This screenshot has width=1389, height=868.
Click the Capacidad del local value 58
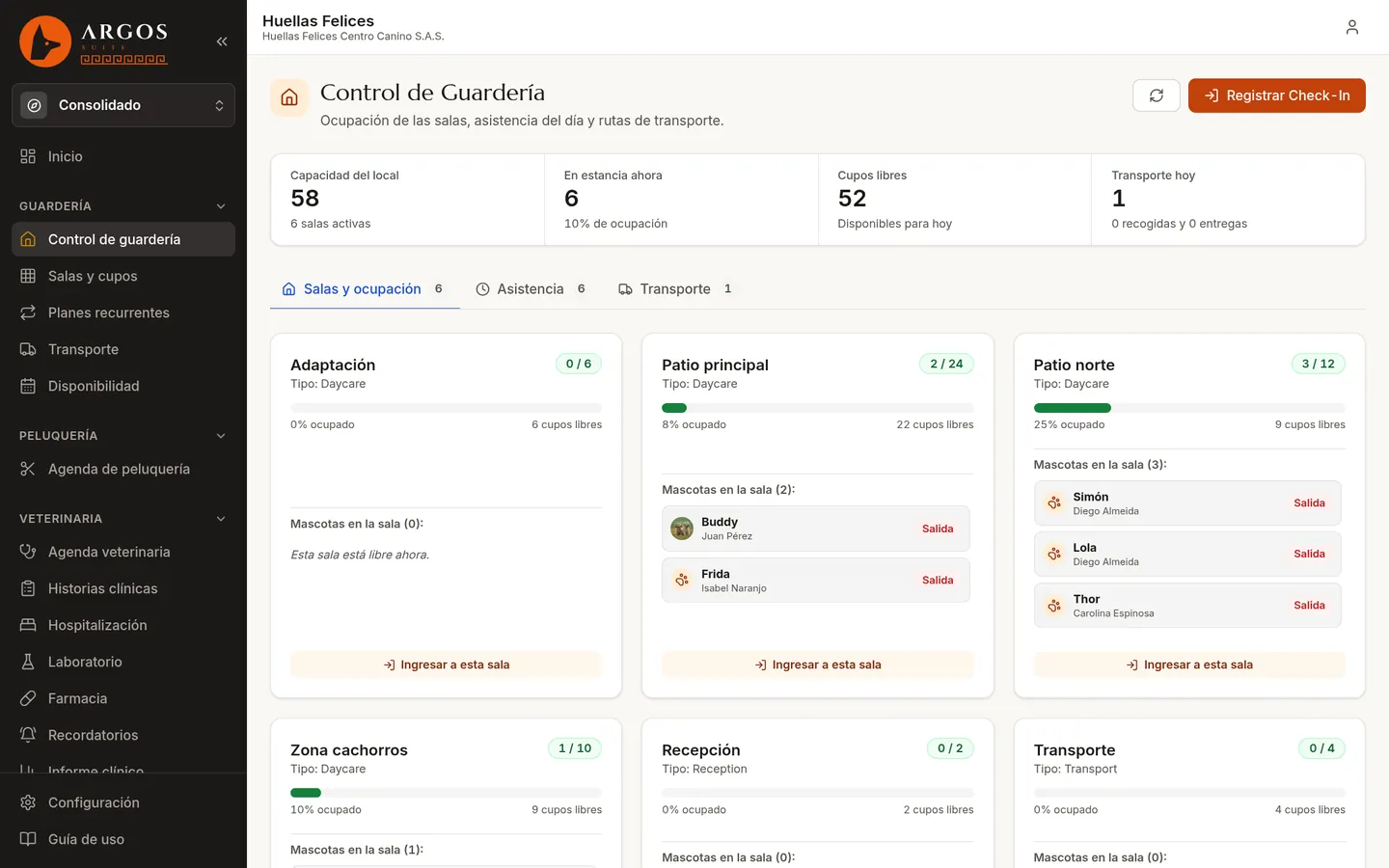point(305,199)
